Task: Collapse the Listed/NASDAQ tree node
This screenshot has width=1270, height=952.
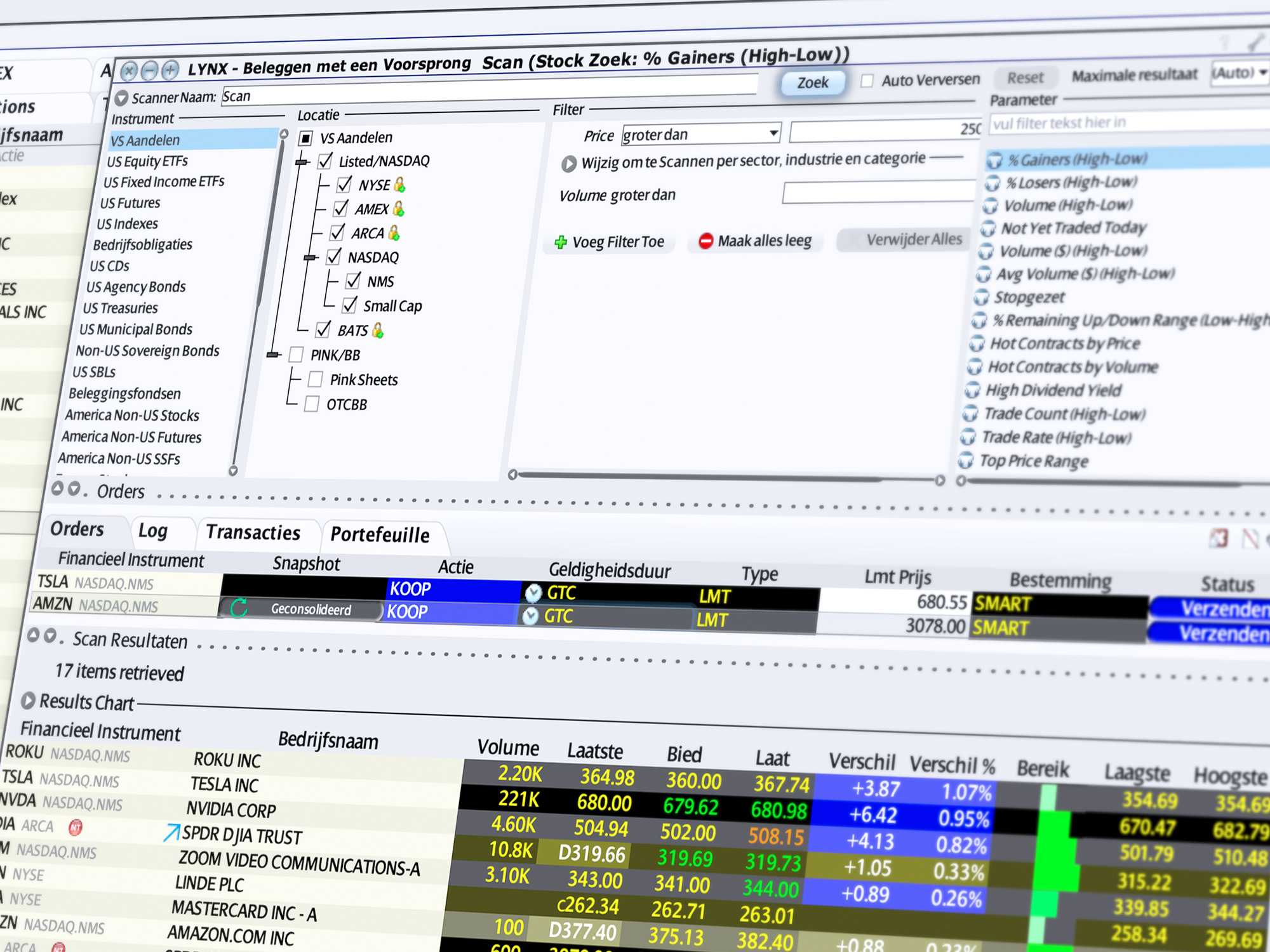Action: pyautogui.click(x=303, y=162)
